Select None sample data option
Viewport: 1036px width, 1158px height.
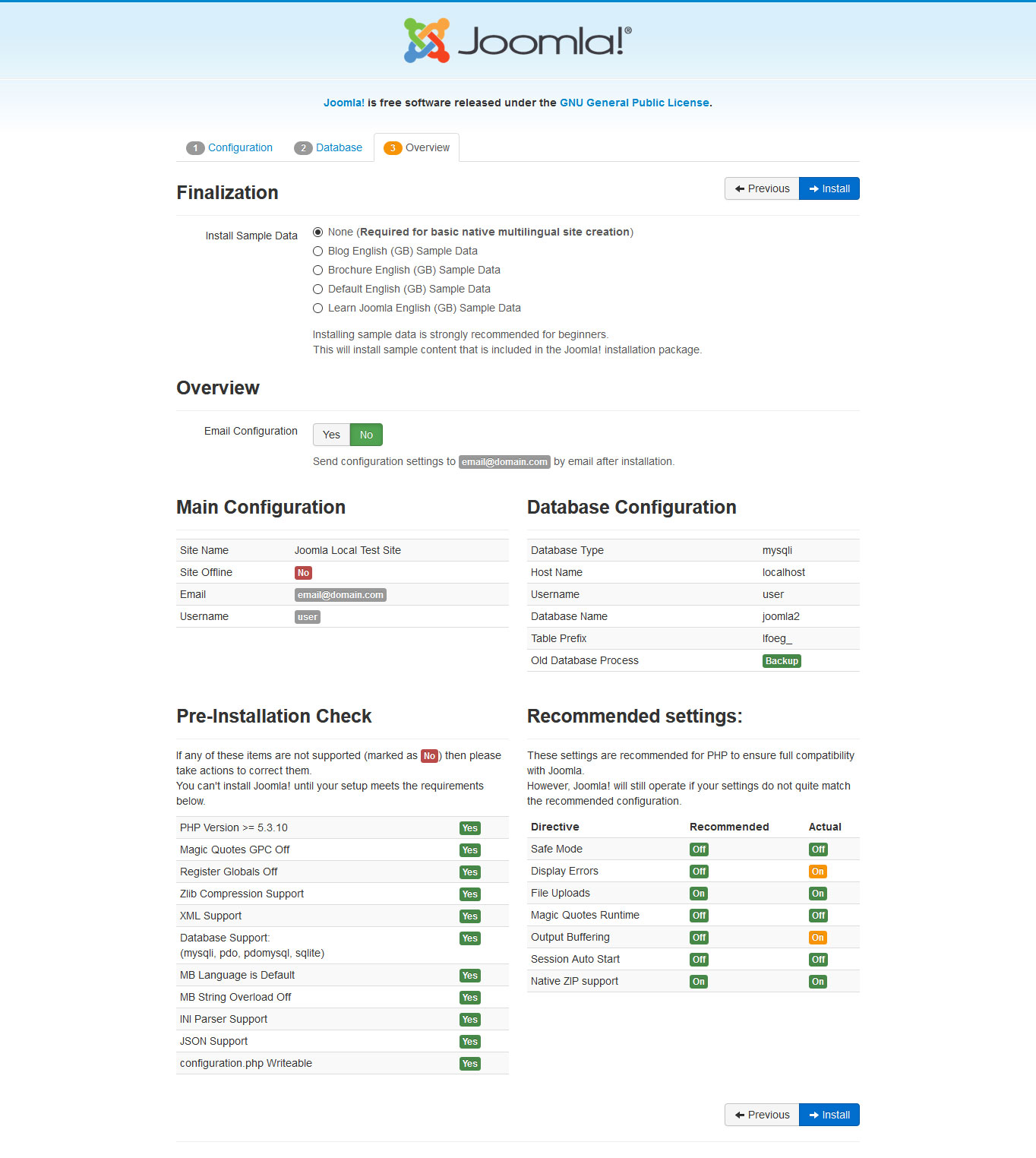click(318, 232)
